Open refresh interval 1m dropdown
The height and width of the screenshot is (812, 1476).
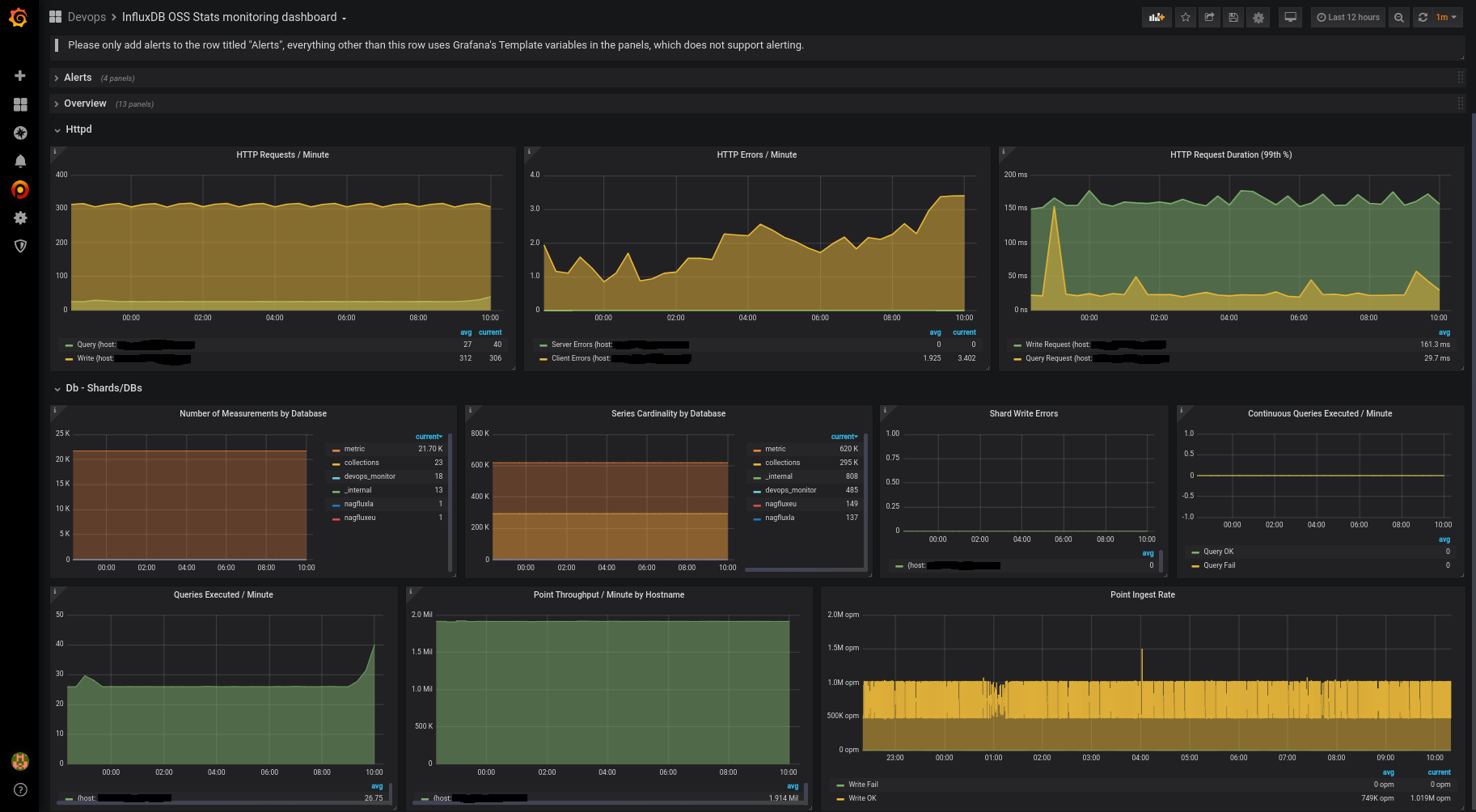(x=1446, y=17)
